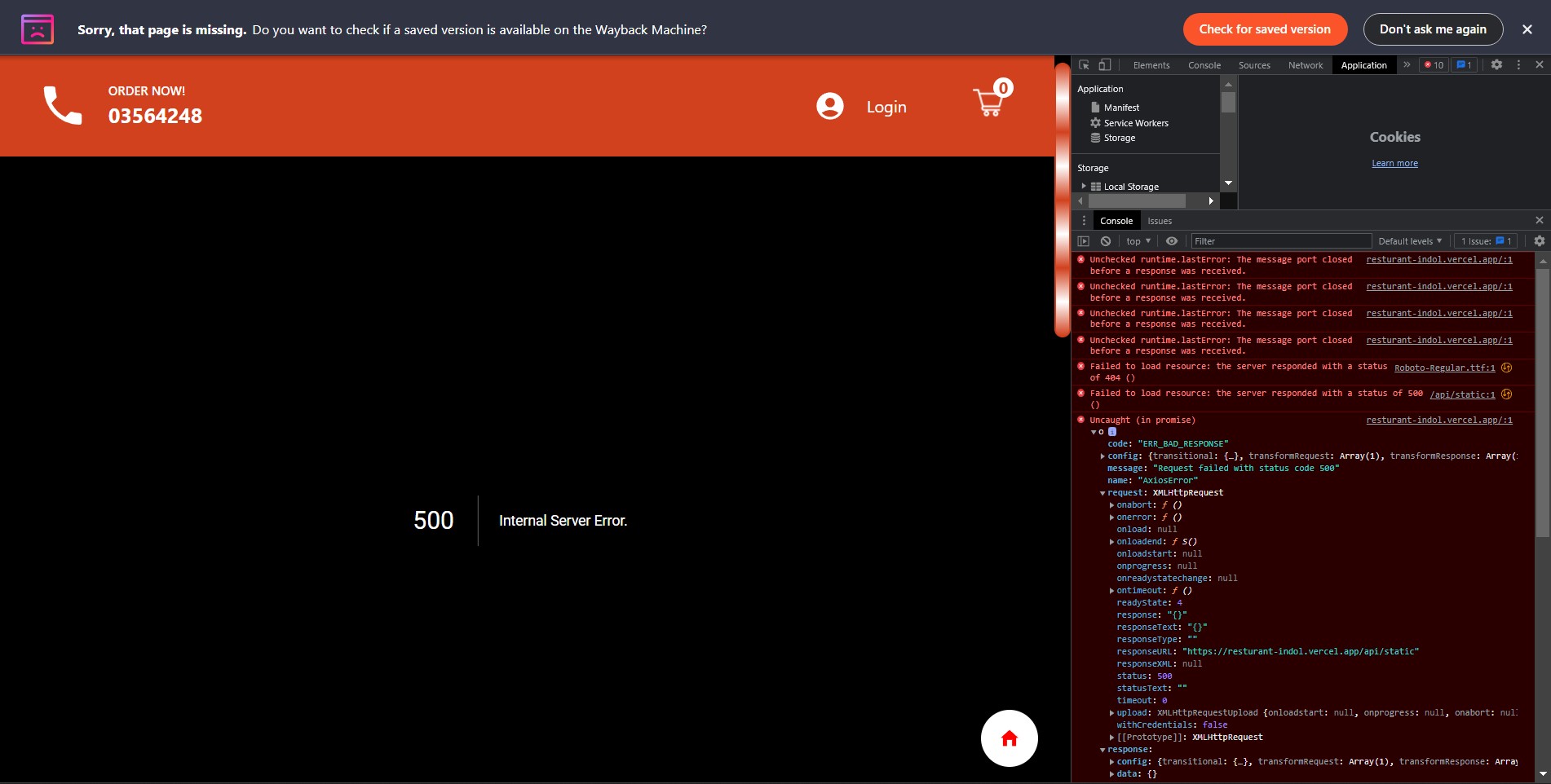Select the inspect element tool

[x=1084, y=64]
